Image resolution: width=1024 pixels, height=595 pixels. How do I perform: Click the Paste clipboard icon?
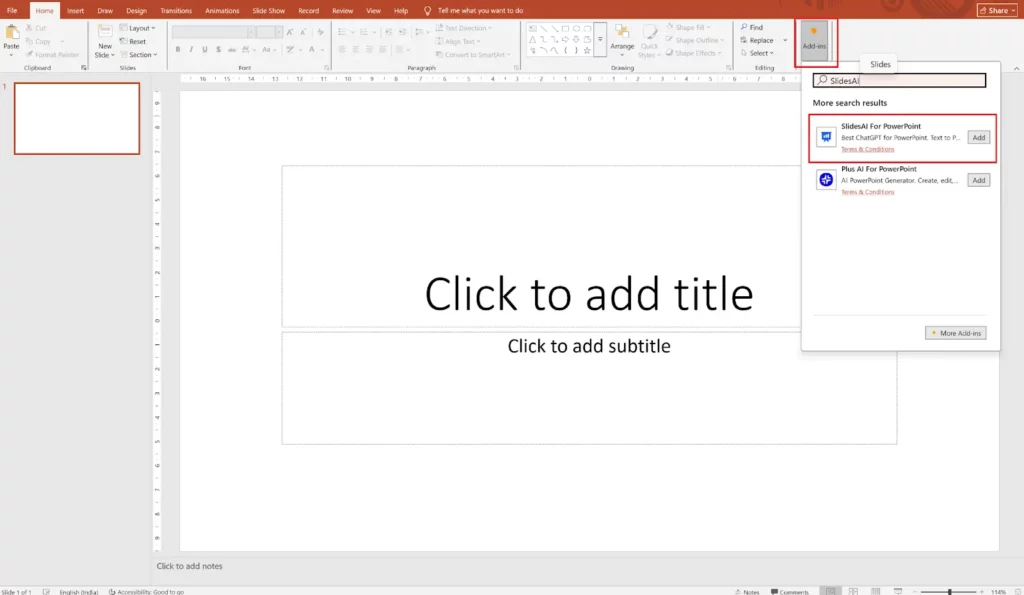[x=11, y=36]
